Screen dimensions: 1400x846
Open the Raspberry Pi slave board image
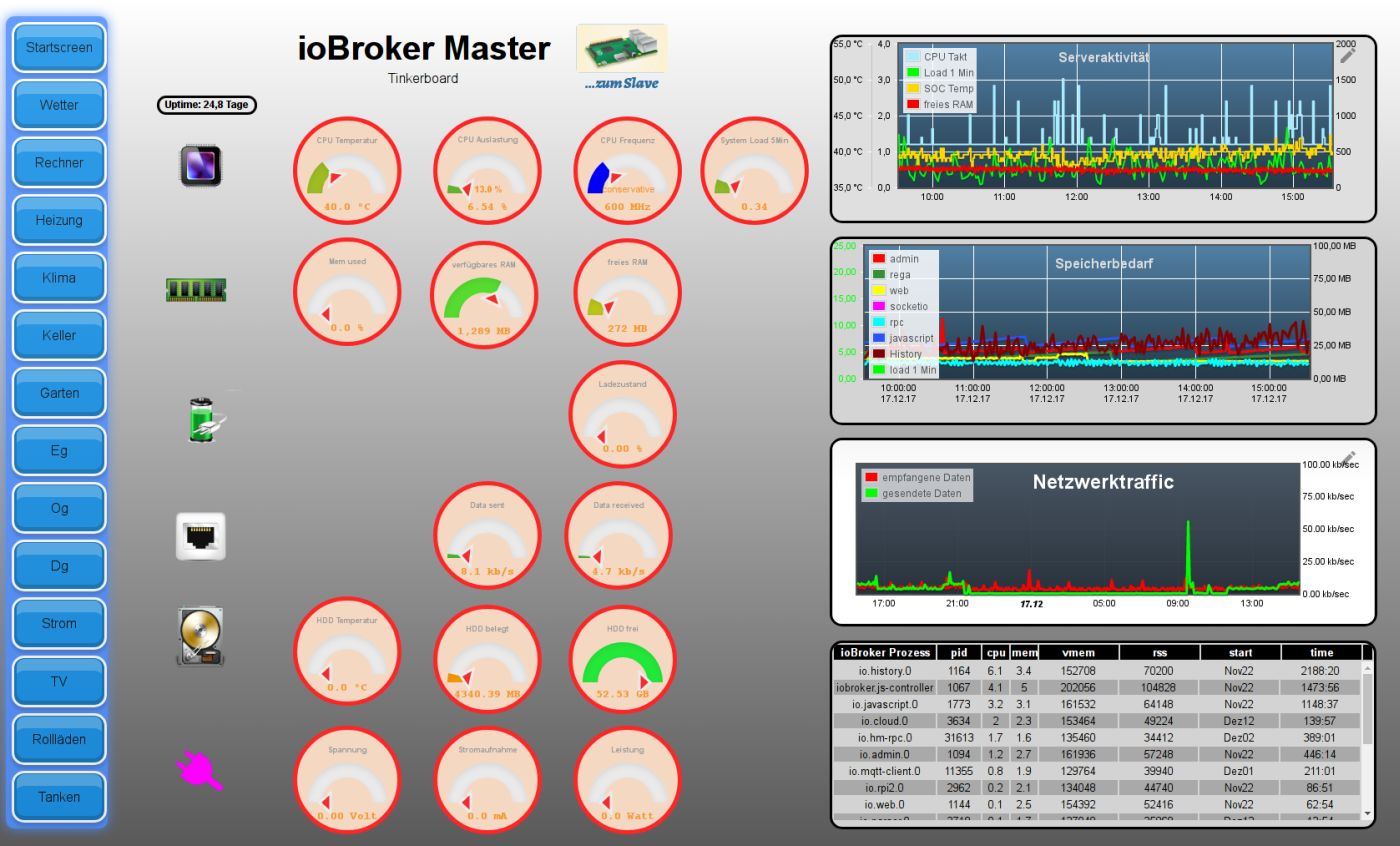pos(622,47)
